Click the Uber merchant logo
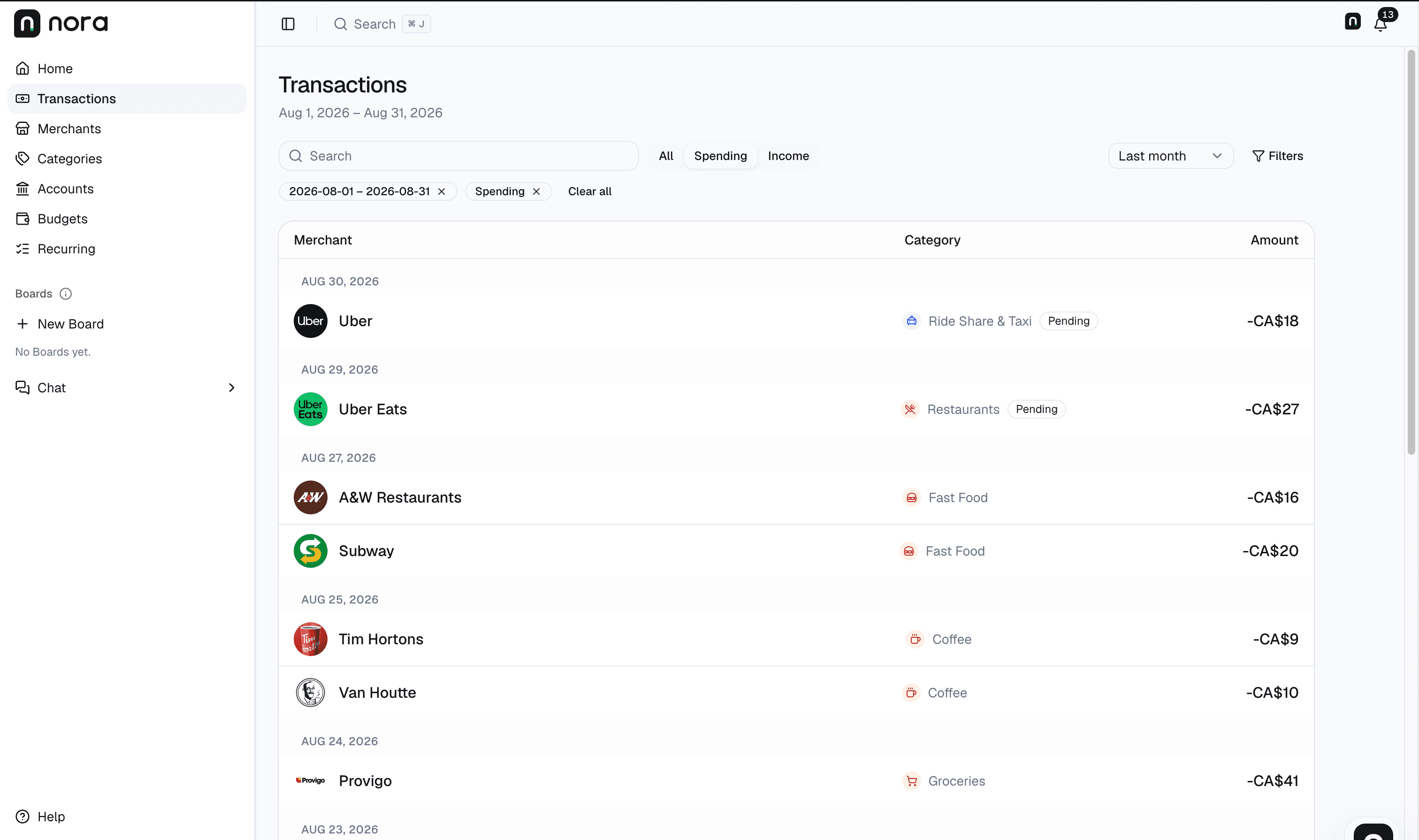Screen dimensions: 1419x840 point(310,321)
